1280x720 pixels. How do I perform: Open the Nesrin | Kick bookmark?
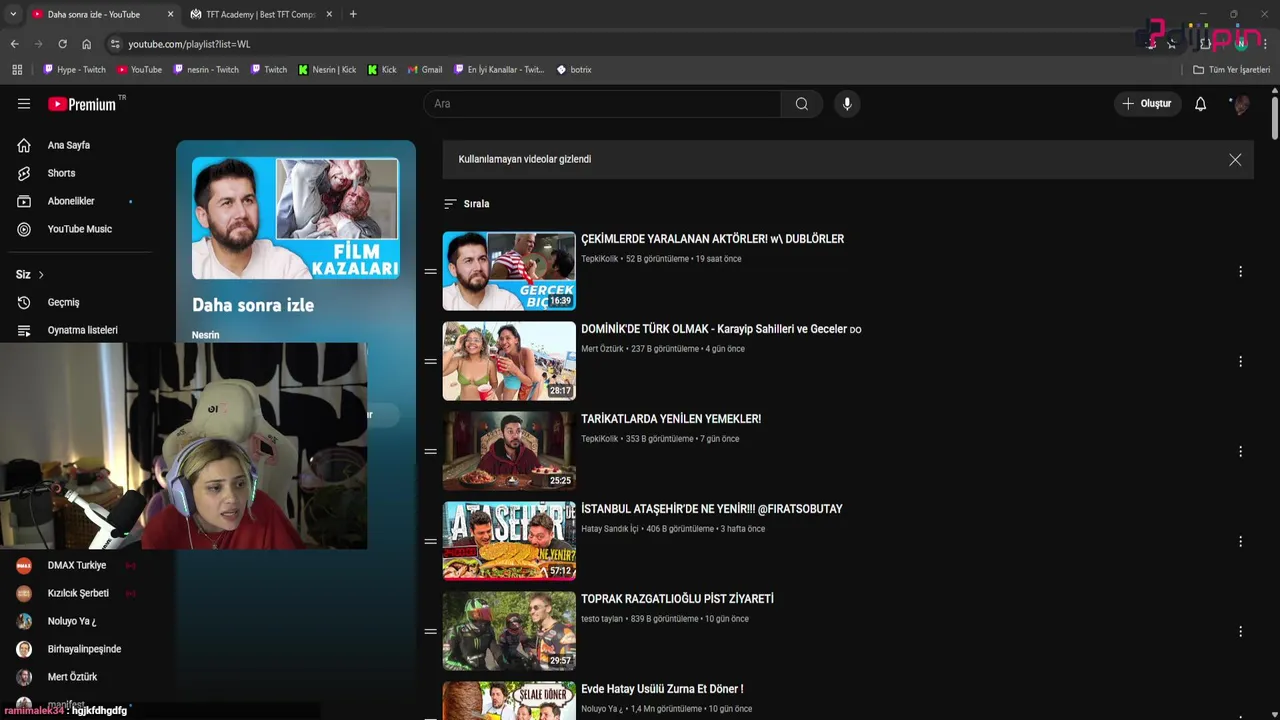[x=327, y=70]
